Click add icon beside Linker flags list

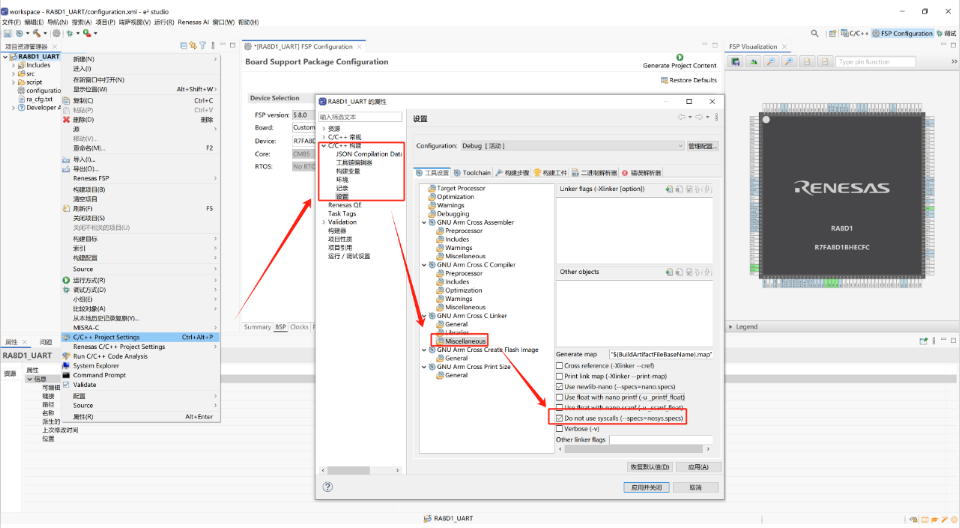tap(669, 189)
